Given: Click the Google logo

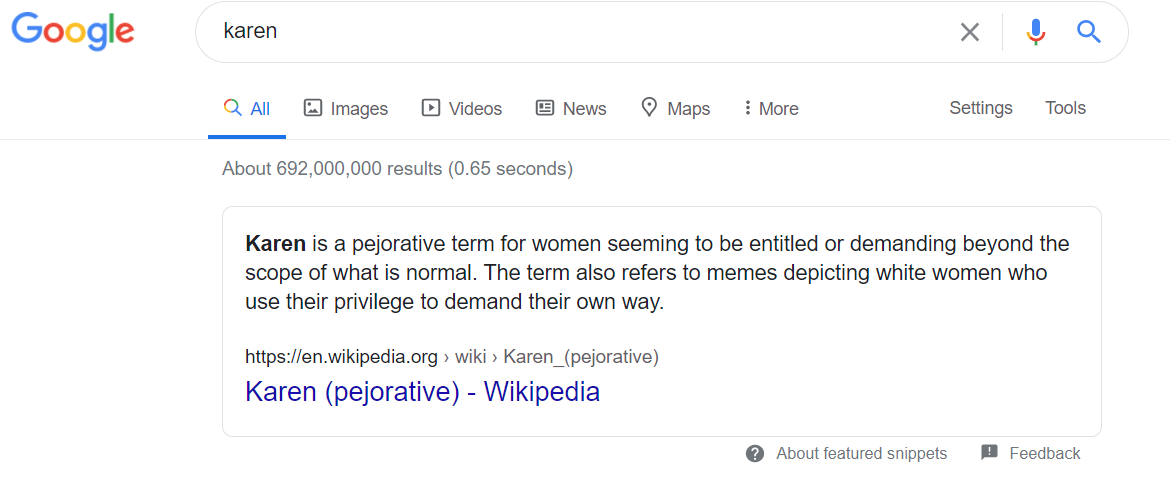Looking at the screenshot, I should [73, 32].
